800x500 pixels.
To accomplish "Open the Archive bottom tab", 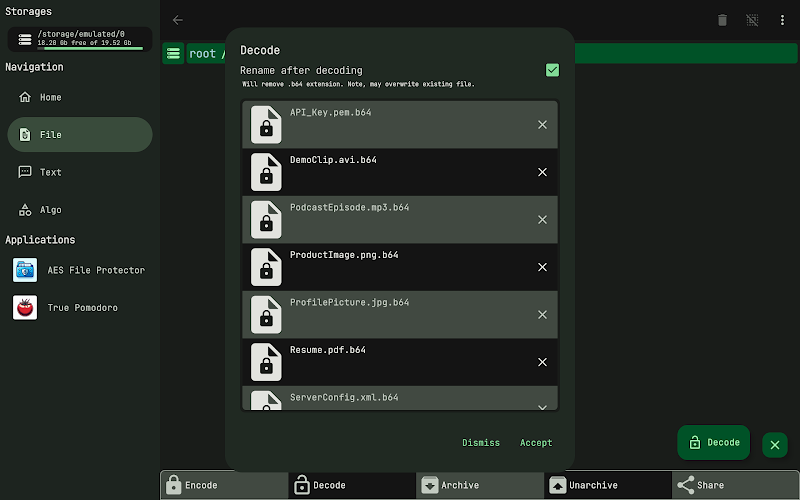I will [x=480, y=485].
